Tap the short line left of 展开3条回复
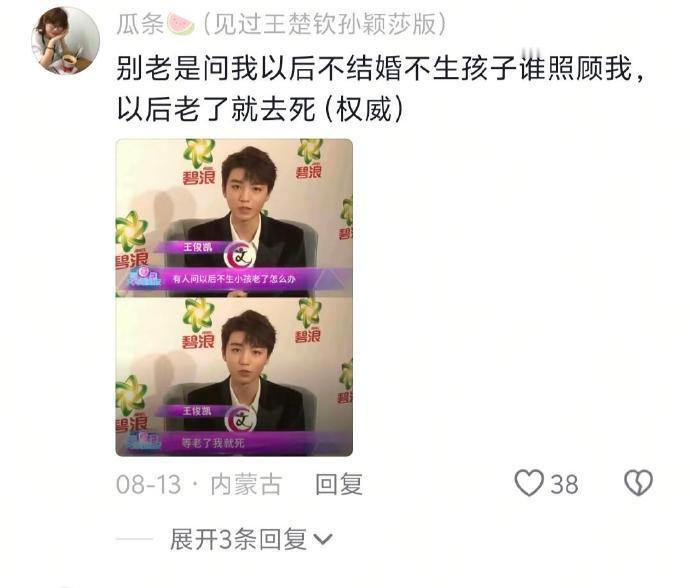The width and height of the screenshot is (690, 588). click(x=134, y=539)
